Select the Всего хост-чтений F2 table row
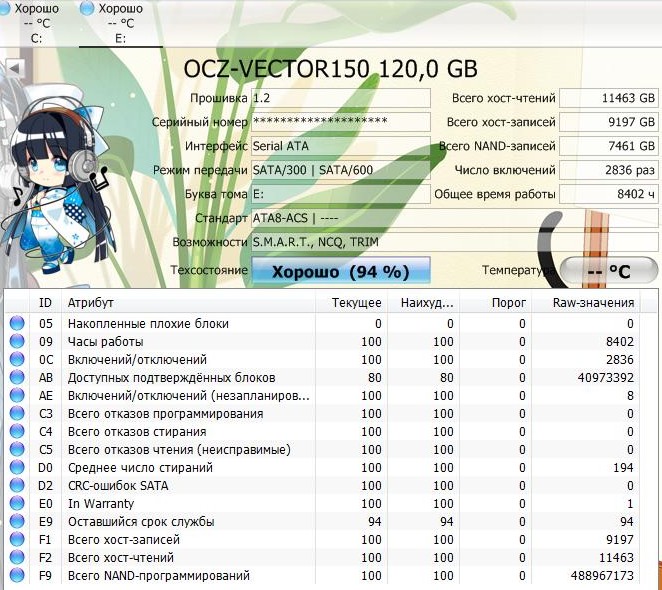The width and height of the screenshot is (662, 590). [323, 557]
